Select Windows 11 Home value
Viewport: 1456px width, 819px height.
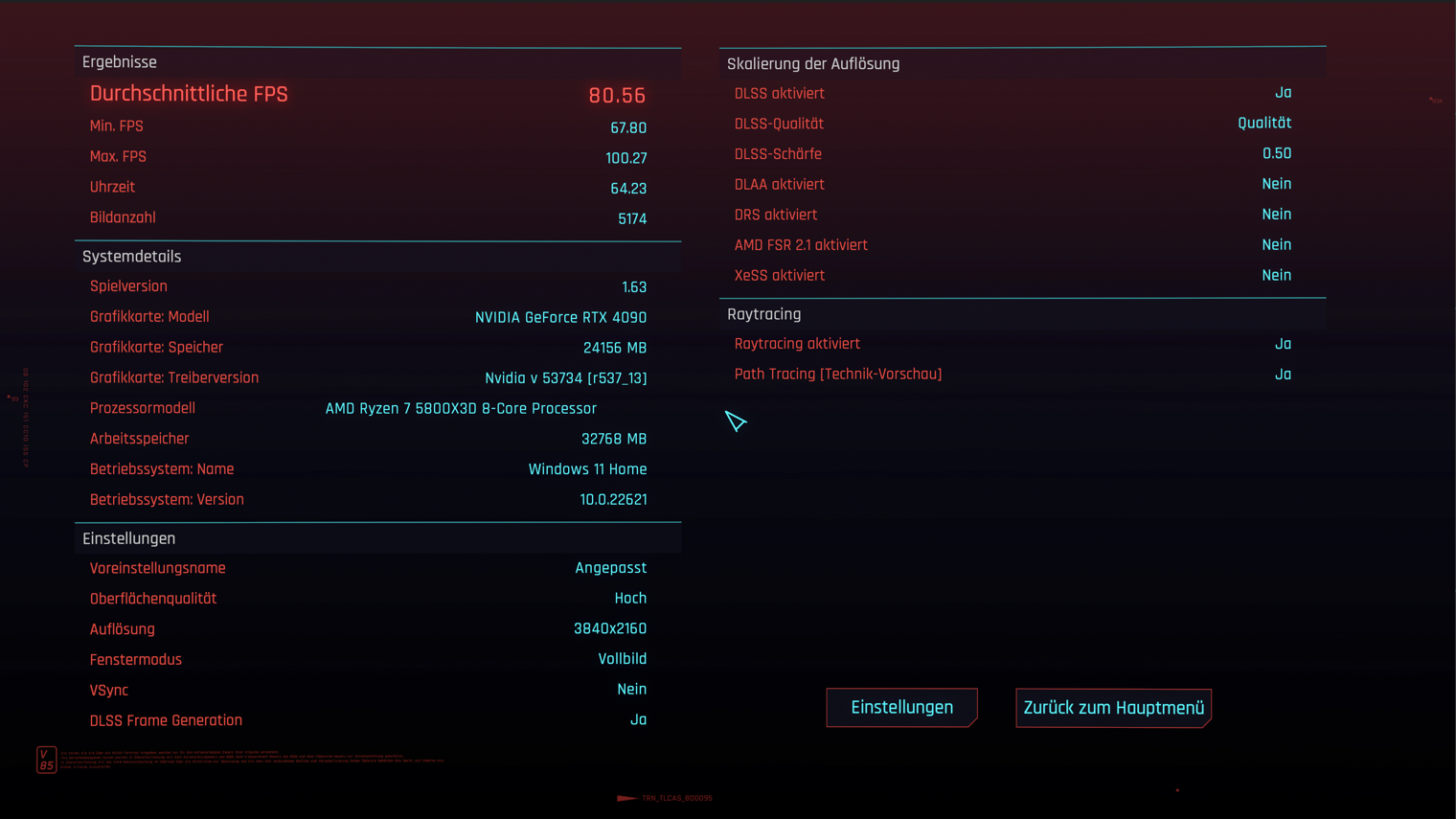(x=587, y=469)
